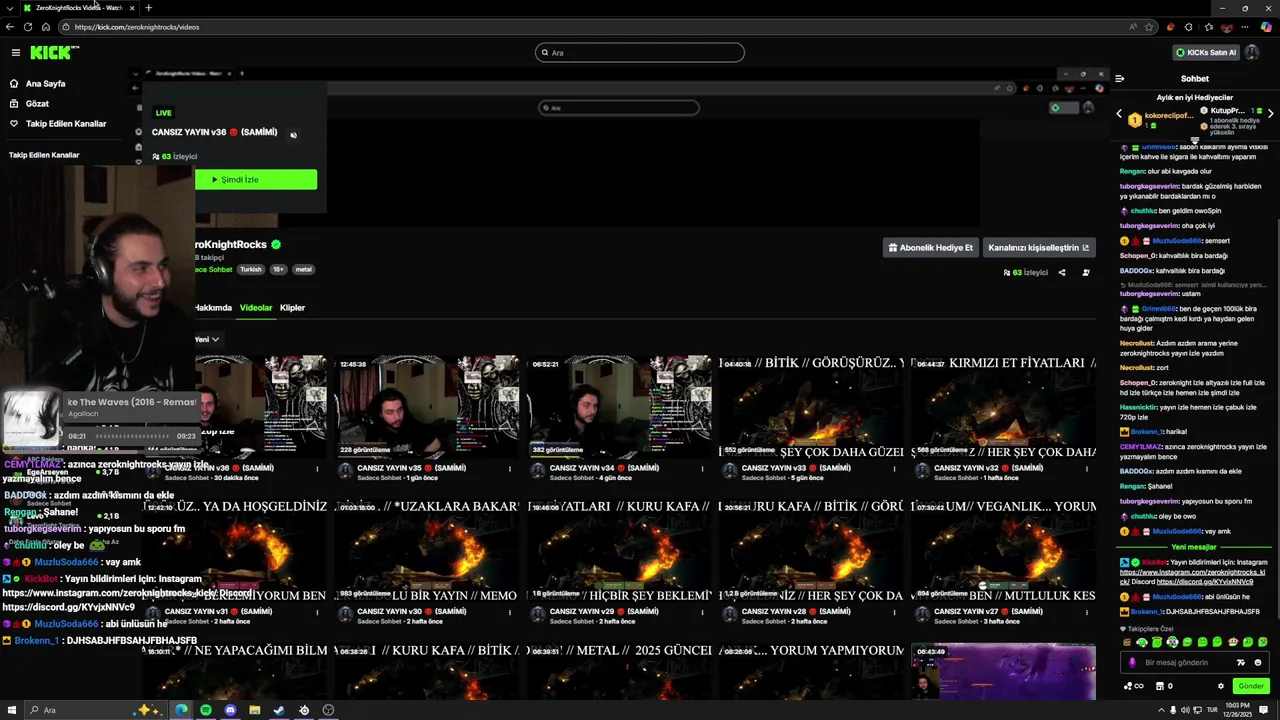Open the profile avatar menu
This screenshot has width=1280, height=720.
tap(1252, 52)
